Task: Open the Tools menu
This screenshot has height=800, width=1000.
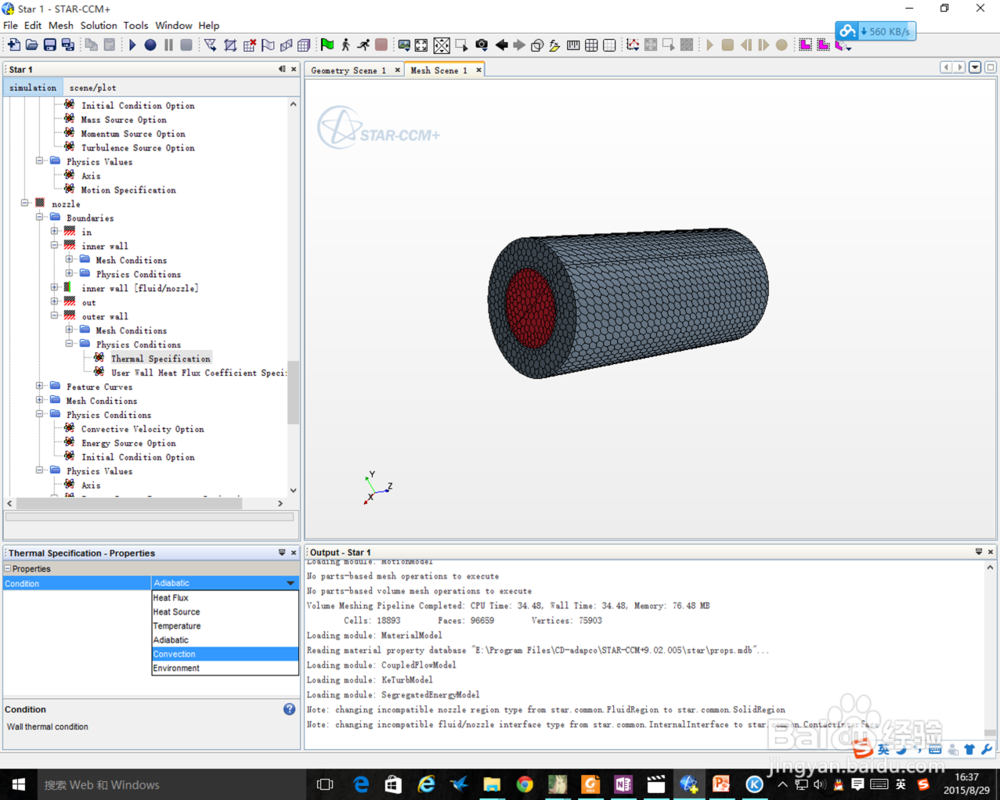Action: pyautogui.click(x=136, y=26)
